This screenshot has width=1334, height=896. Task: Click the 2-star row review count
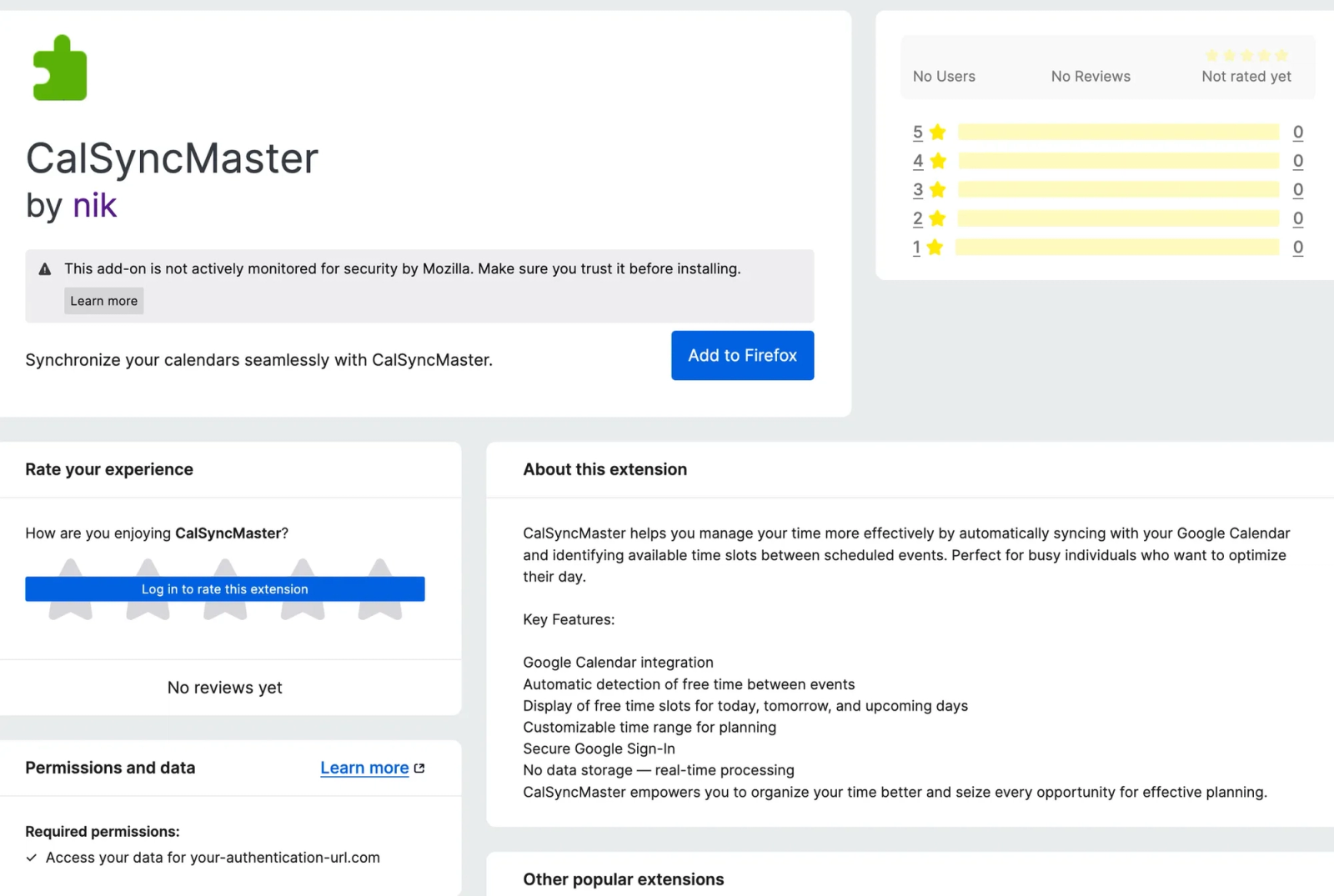1298,218
